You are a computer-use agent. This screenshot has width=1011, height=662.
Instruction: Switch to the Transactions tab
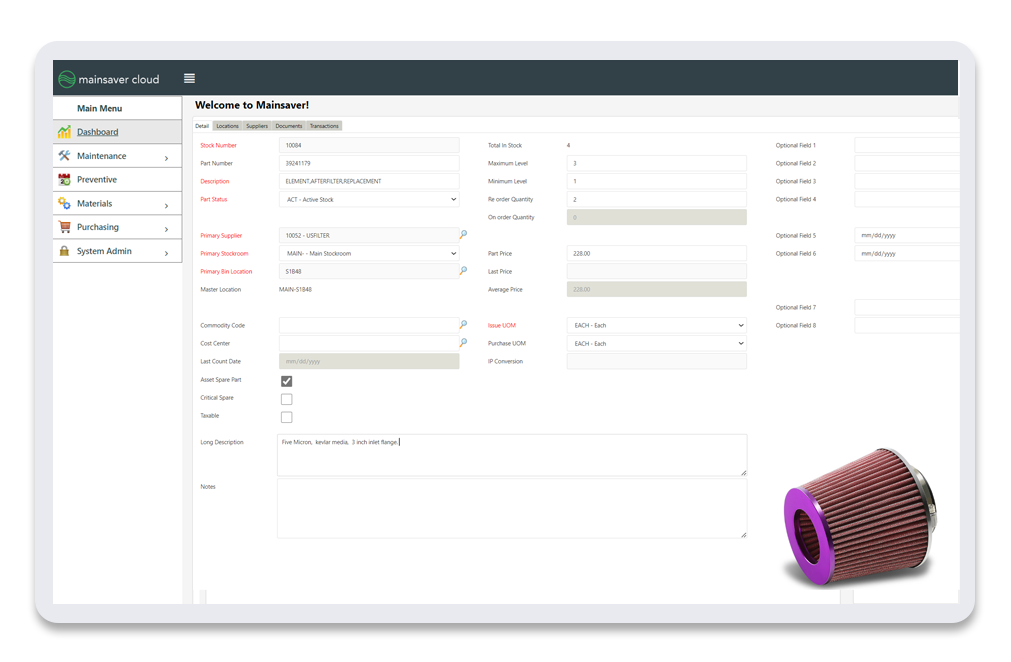323,125
